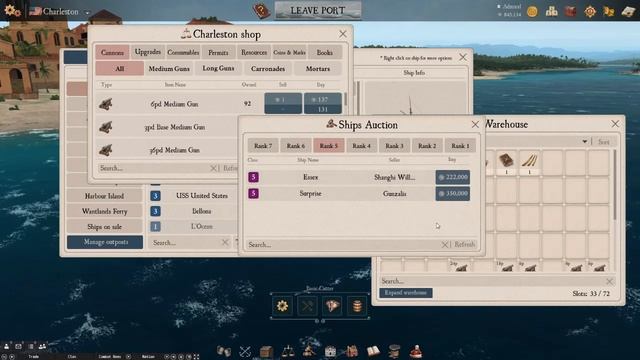Screen dimensions: 640x360
Task: Clear the Warehouse search field
Action: [x=609, y=281]
